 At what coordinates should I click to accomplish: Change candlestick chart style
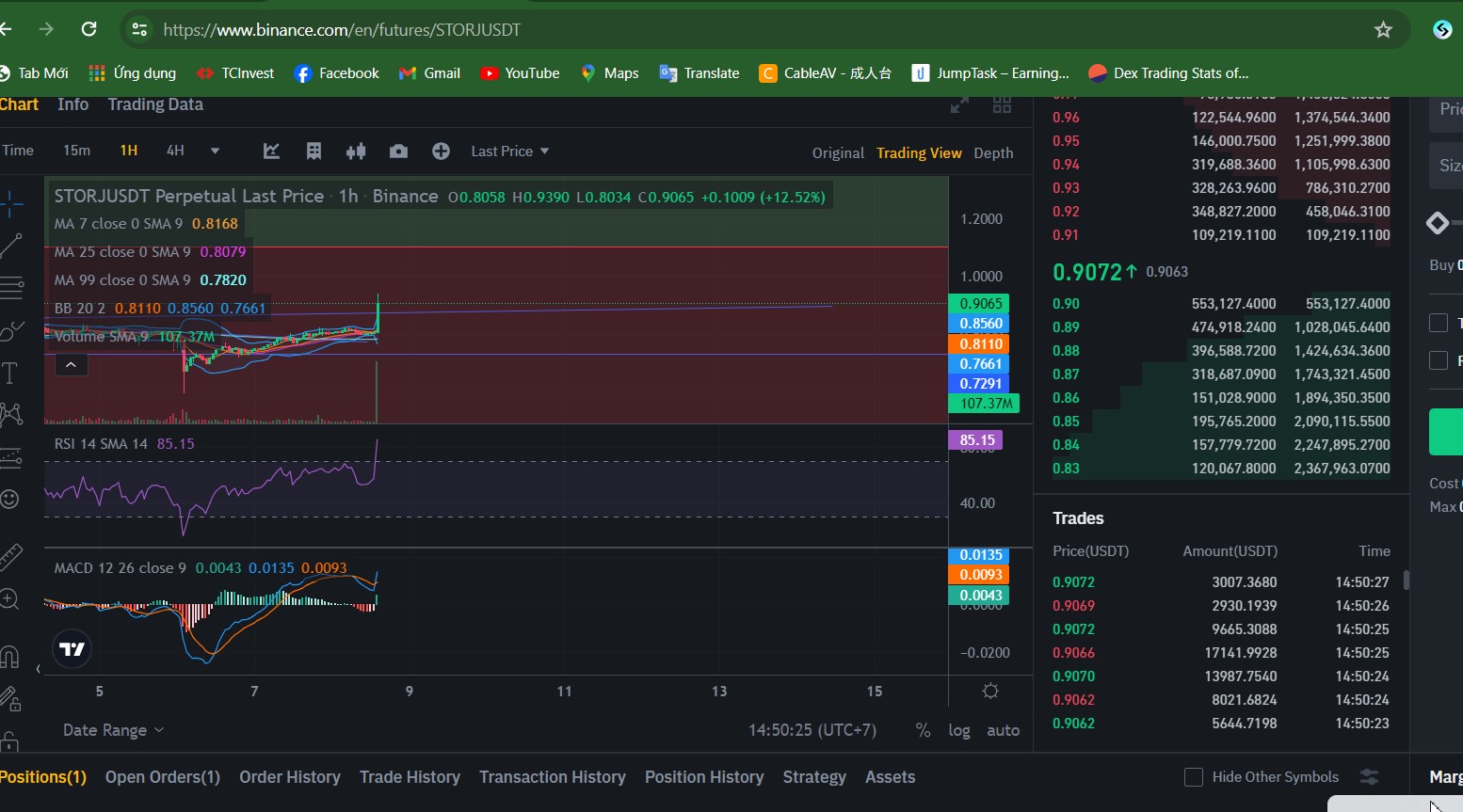tap(356, 151)
